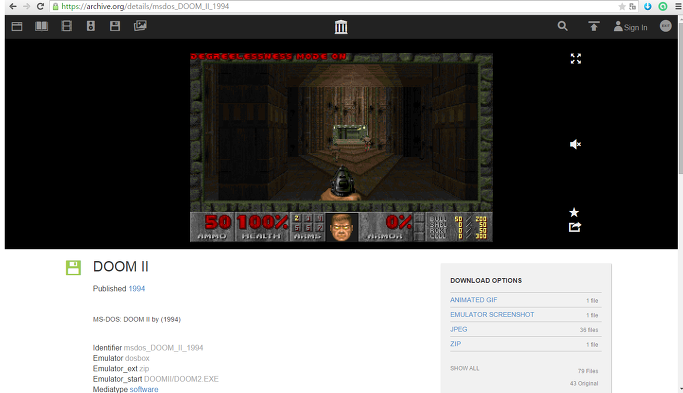Viewport: 683px width, 393px height.
Task: Open the Audio speaker icon
Action: coord(91,26)
